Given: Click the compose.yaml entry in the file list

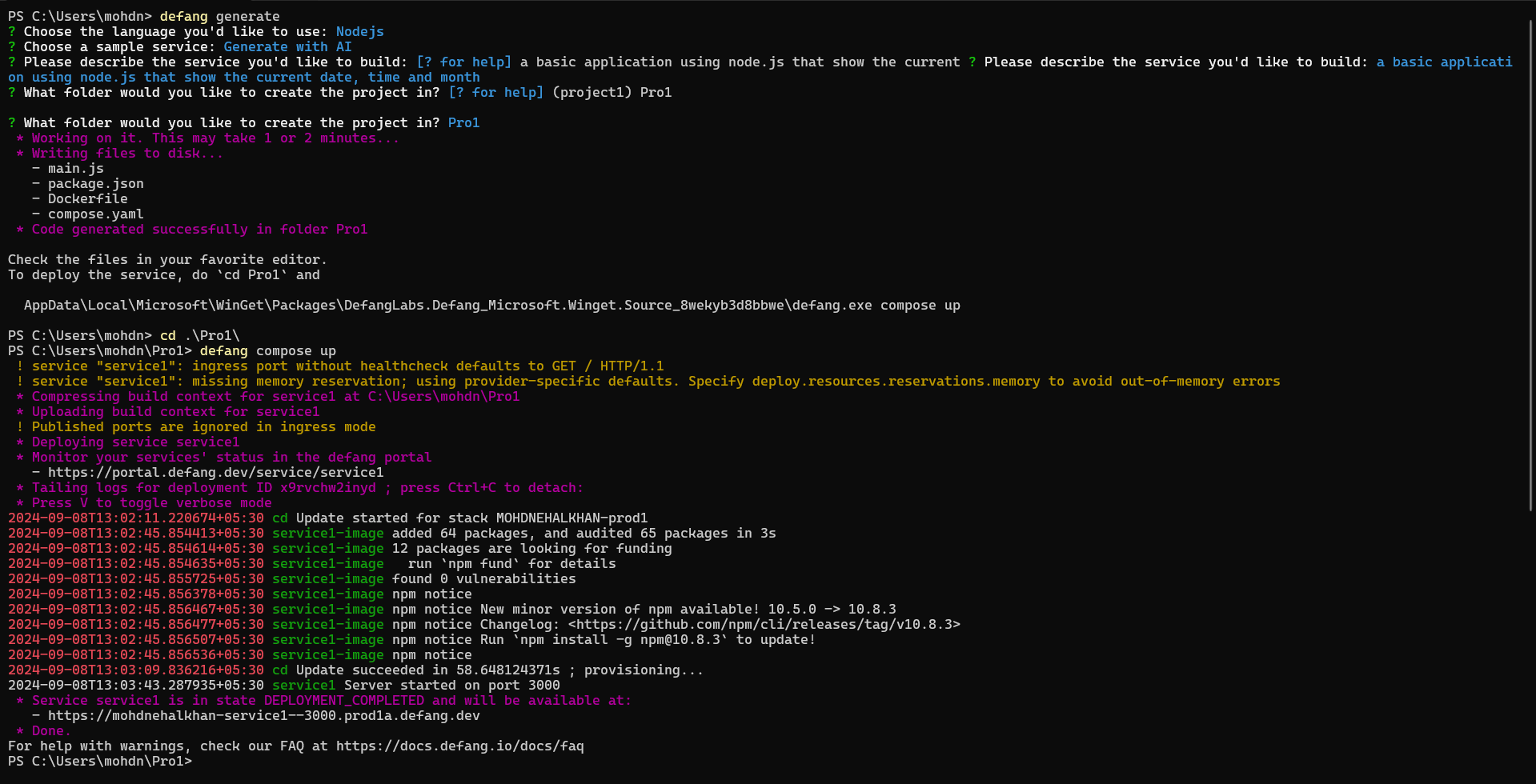Looking at the screenshot, I should [x=96, y=214].
